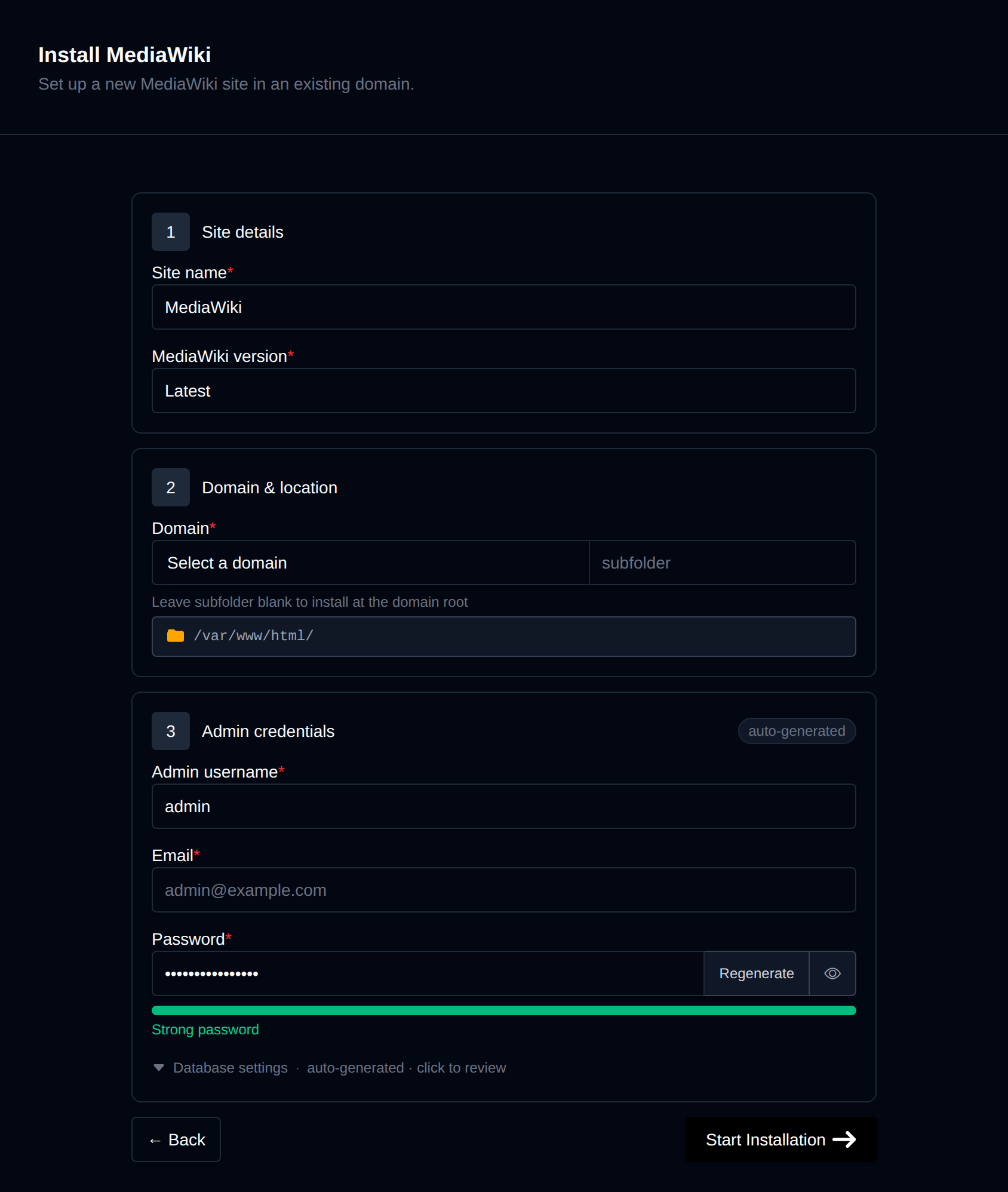The image size is (1008, 1192).
Task: Click the 'Leave subfolder blank' hint text
Action: [x=310, y=602]
